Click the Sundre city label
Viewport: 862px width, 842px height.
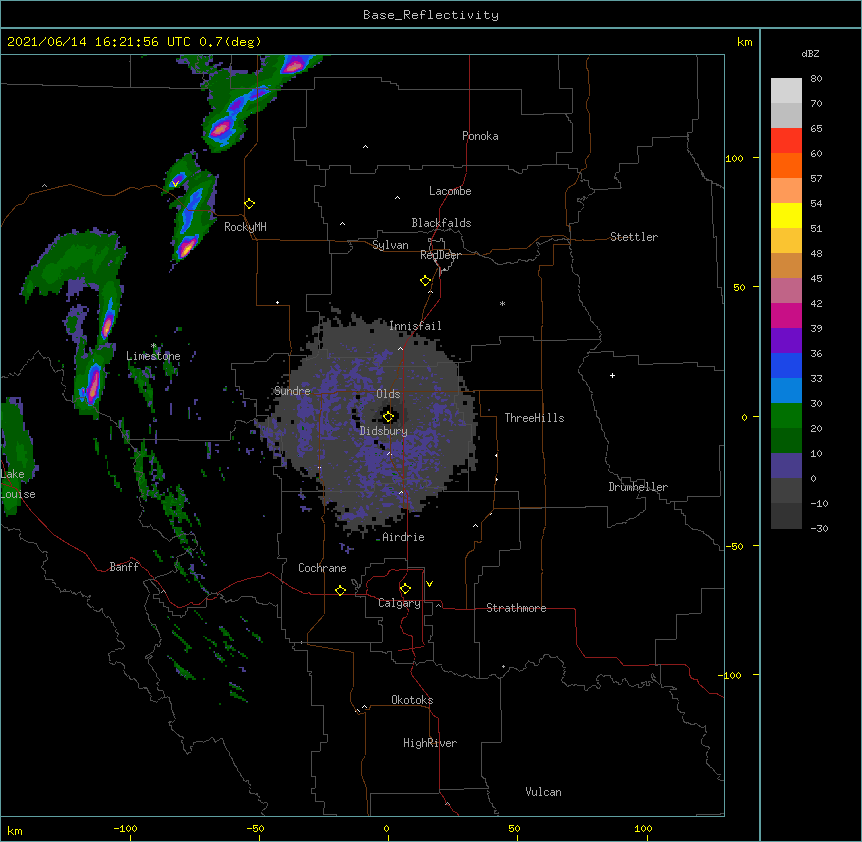coord(292,391)
